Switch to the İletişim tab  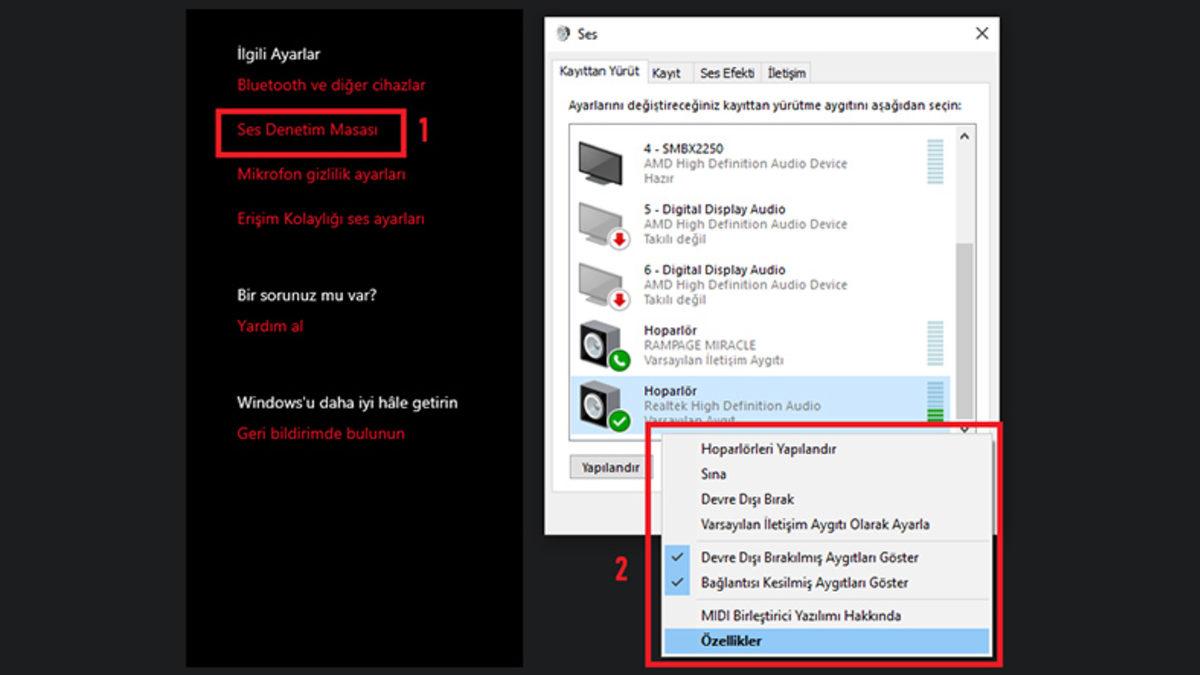[x=786, y=73]
